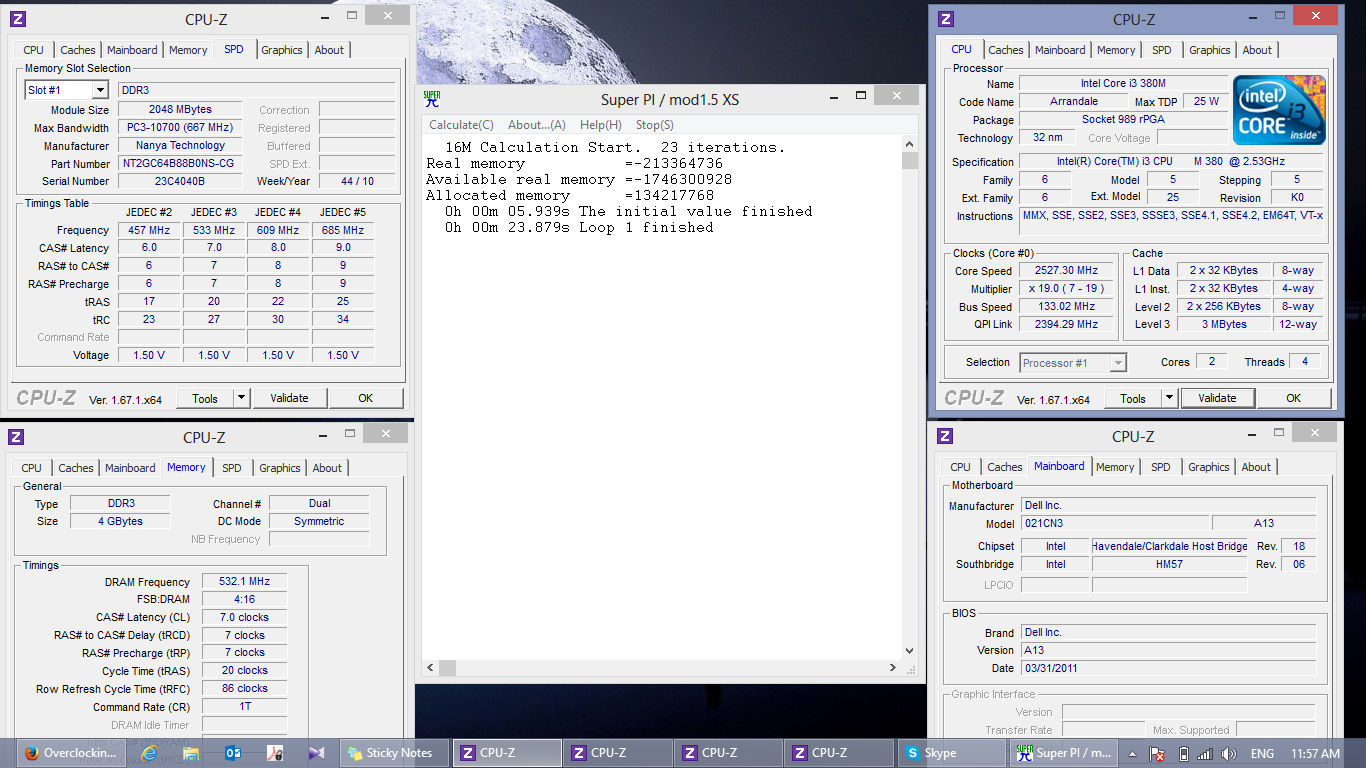Open Outlook from the taskbar

click(233, 753)
